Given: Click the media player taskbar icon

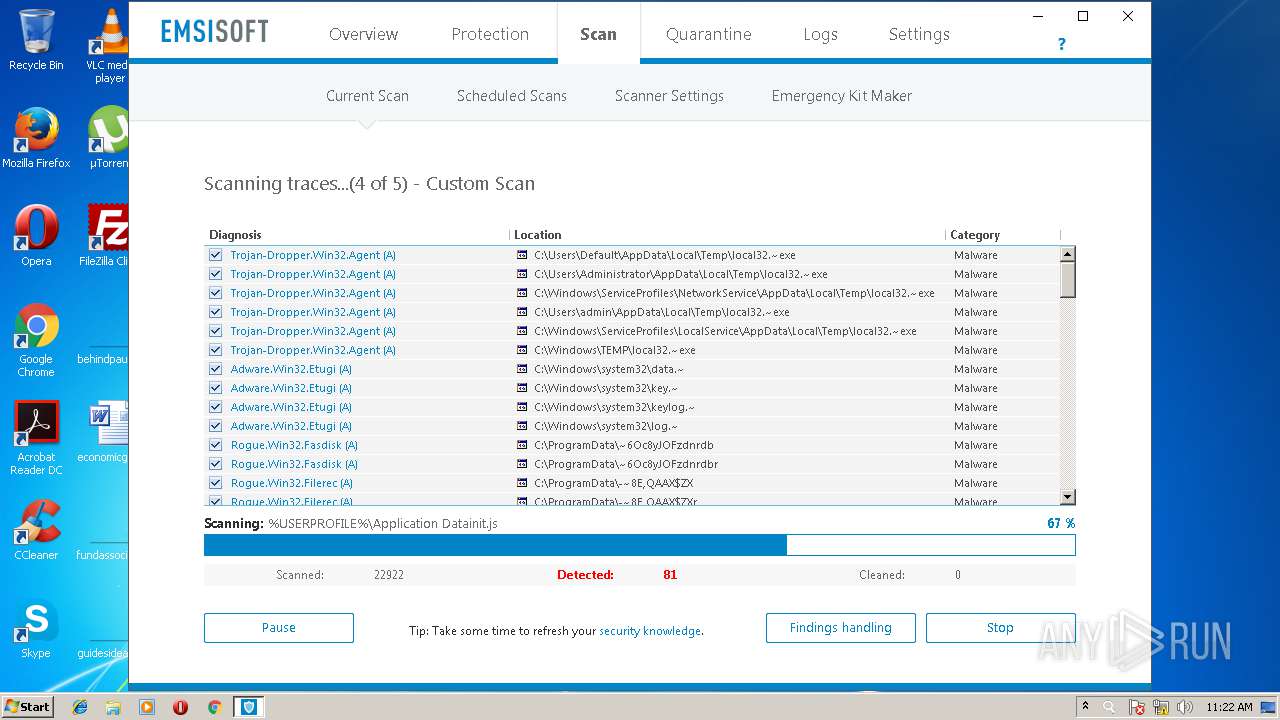Looking at the screenshot, I should click(147, 707).
